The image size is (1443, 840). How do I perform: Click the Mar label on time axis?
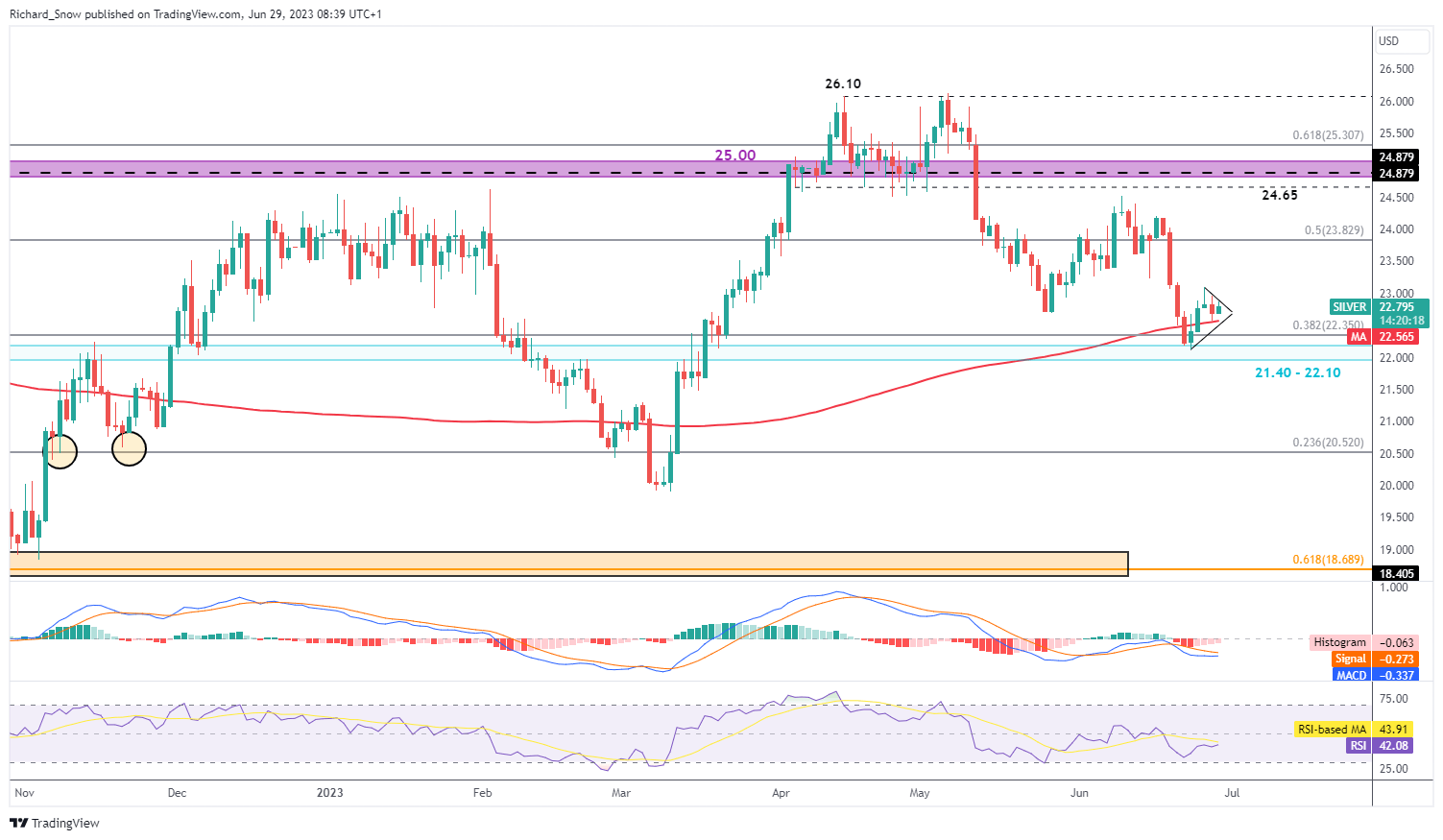tap(621, 793)
